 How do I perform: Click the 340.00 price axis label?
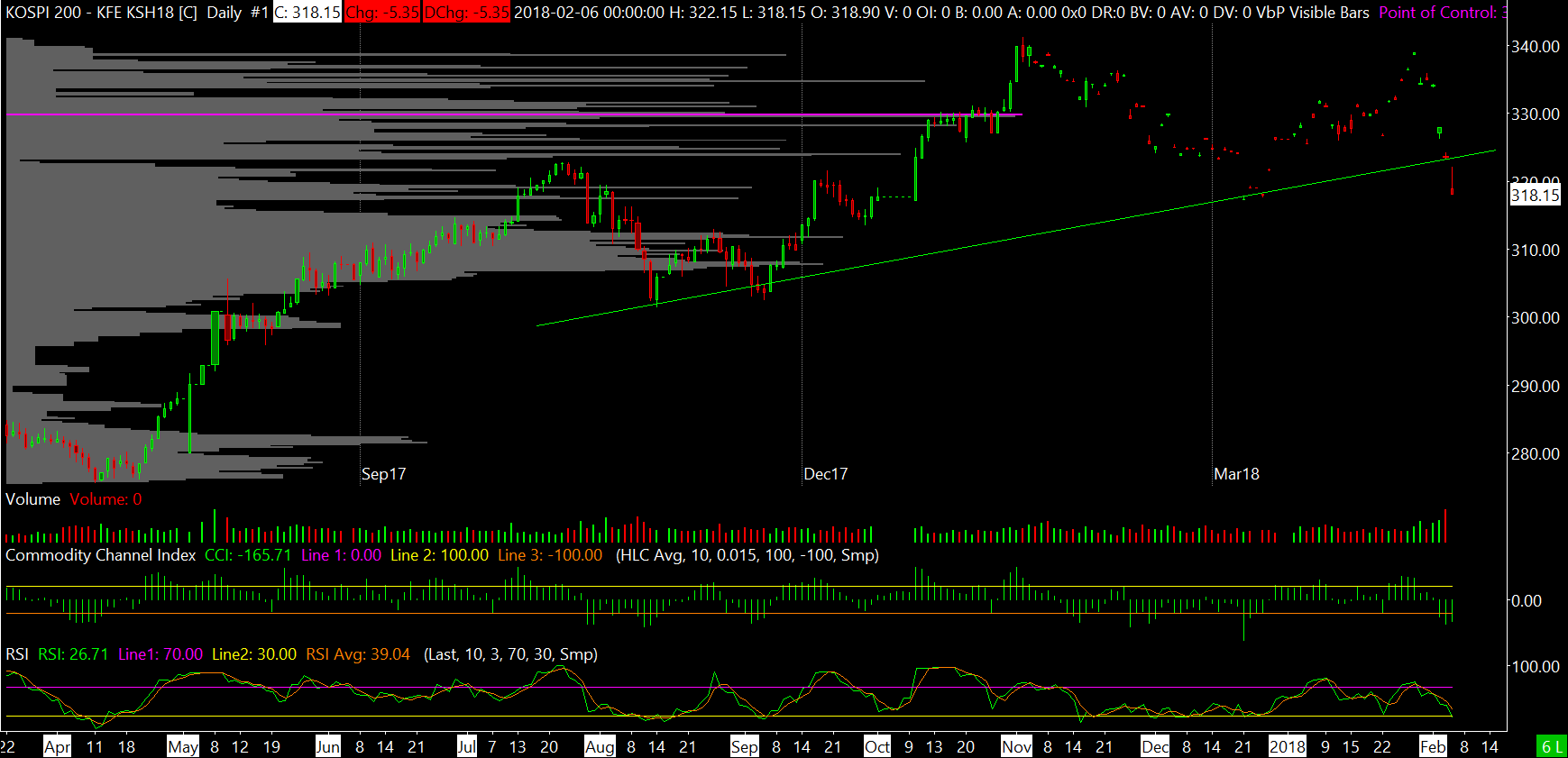tap(1535, 47)
